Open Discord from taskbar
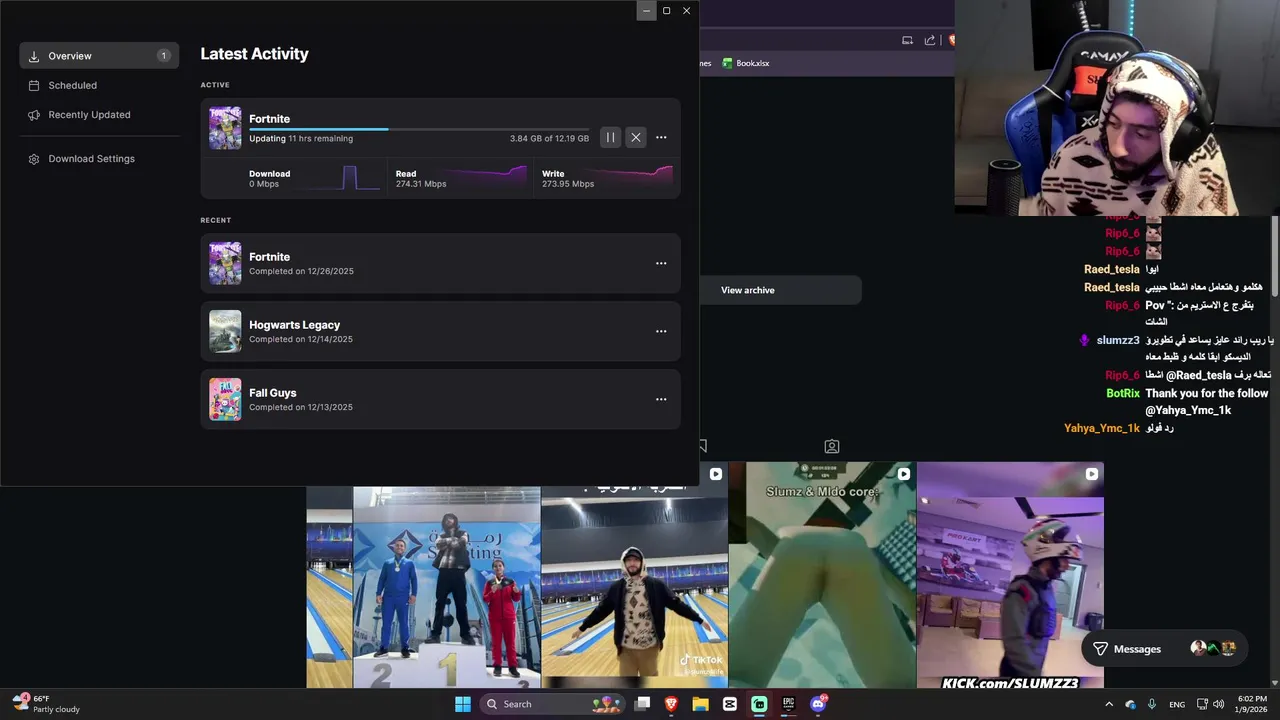 (818, 704)
